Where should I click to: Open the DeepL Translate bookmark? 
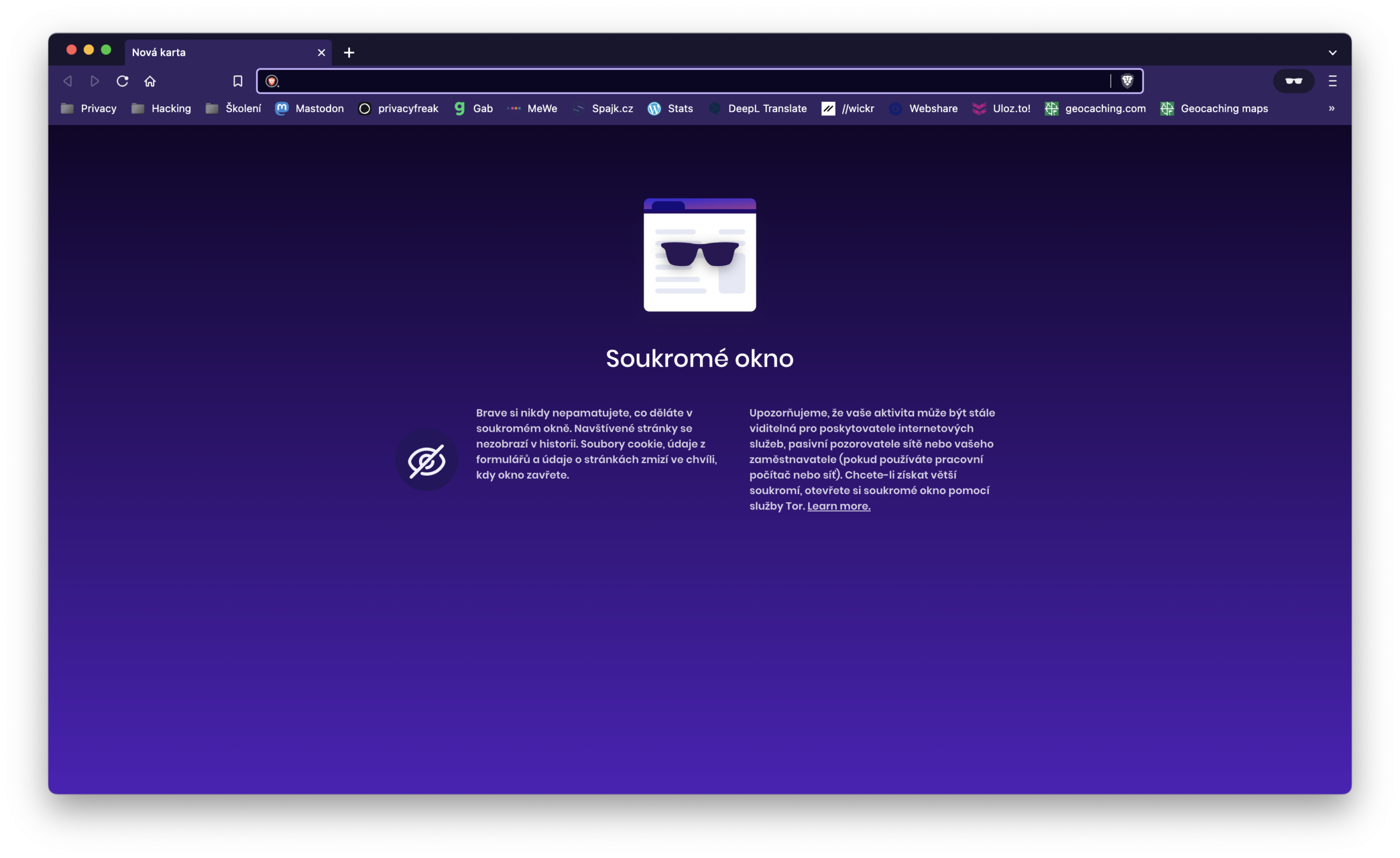pyautogui.click(x=758, y=108)
